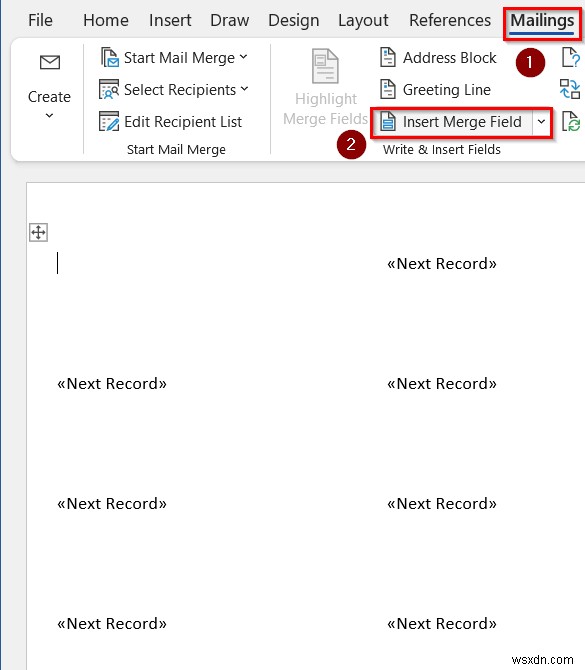Screen dimensions: 585x670
Task: Open Edit Recipient List
Action: click(183, 122)
